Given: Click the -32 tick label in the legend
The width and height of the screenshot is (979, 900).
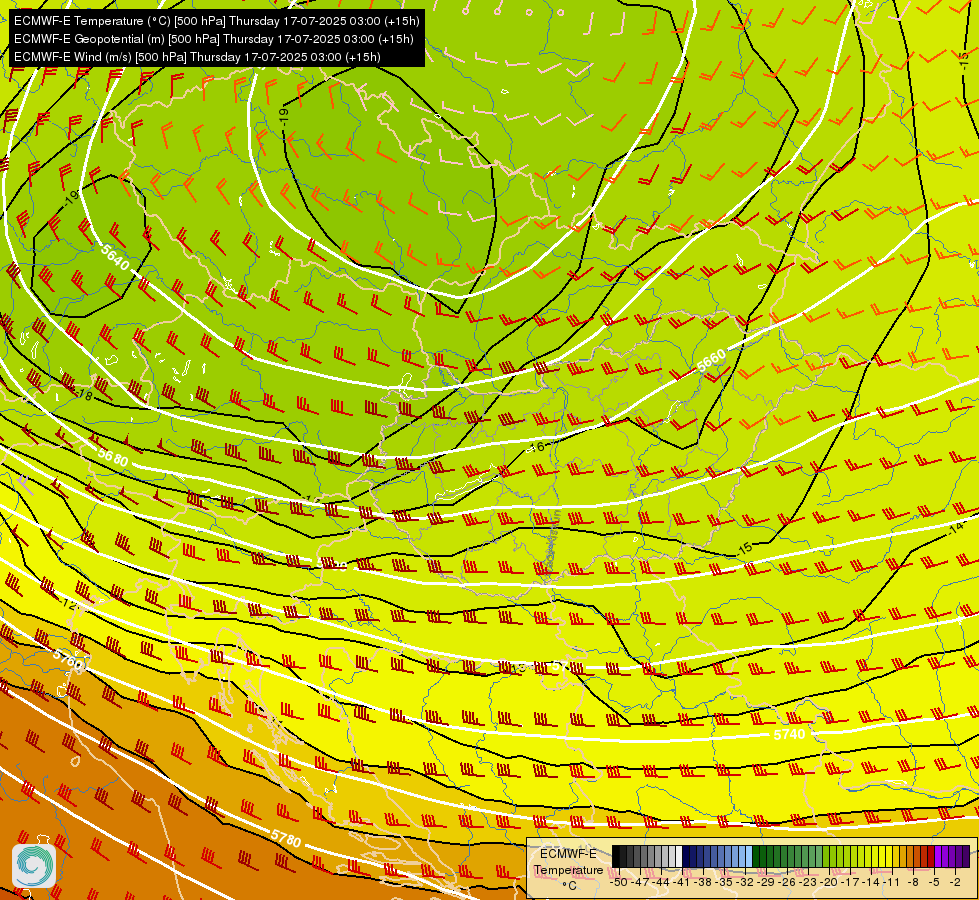Looking at the screenshot, I should (x=745, y=883).
